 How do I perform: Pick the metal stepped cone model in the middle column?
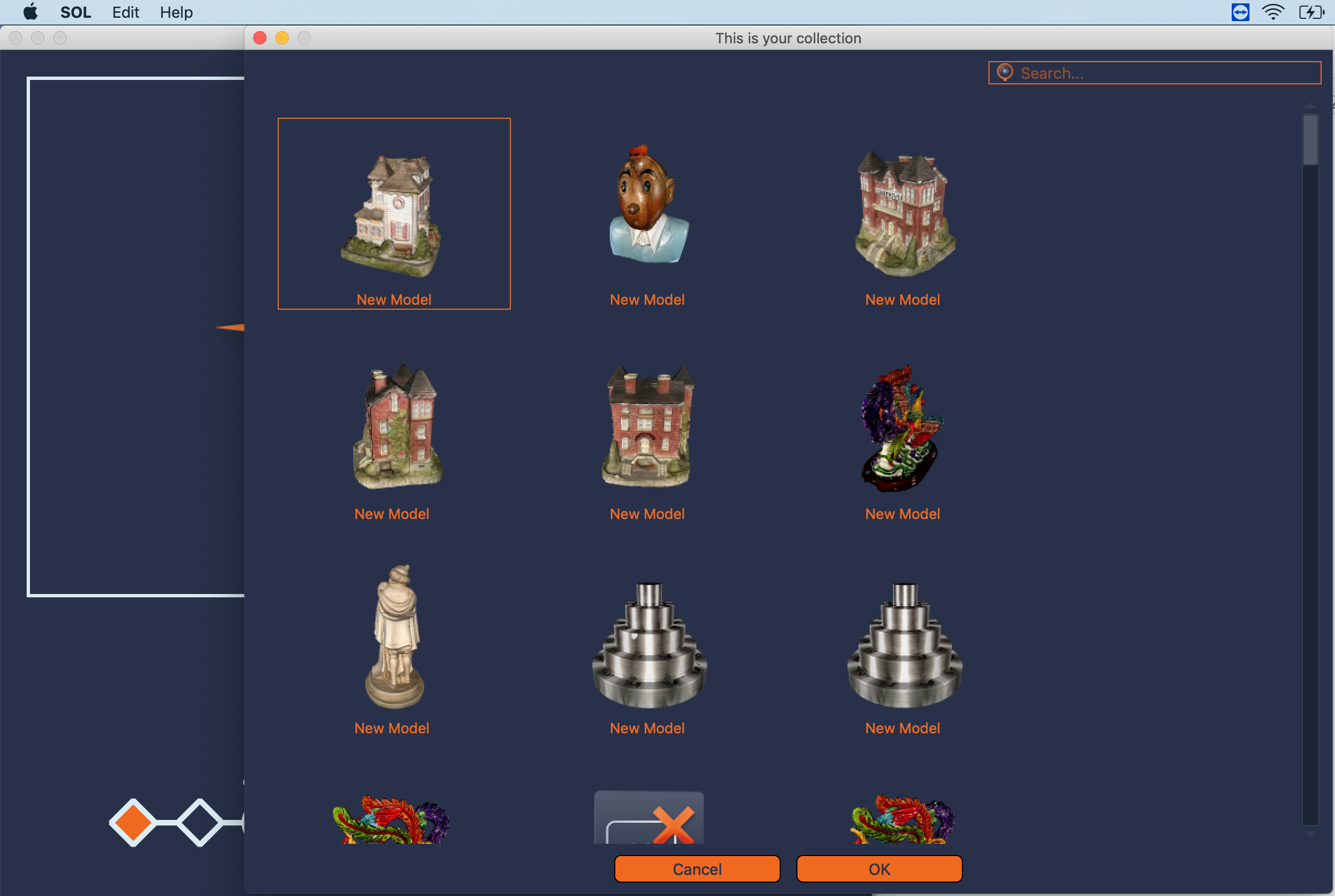click(650, 645)
